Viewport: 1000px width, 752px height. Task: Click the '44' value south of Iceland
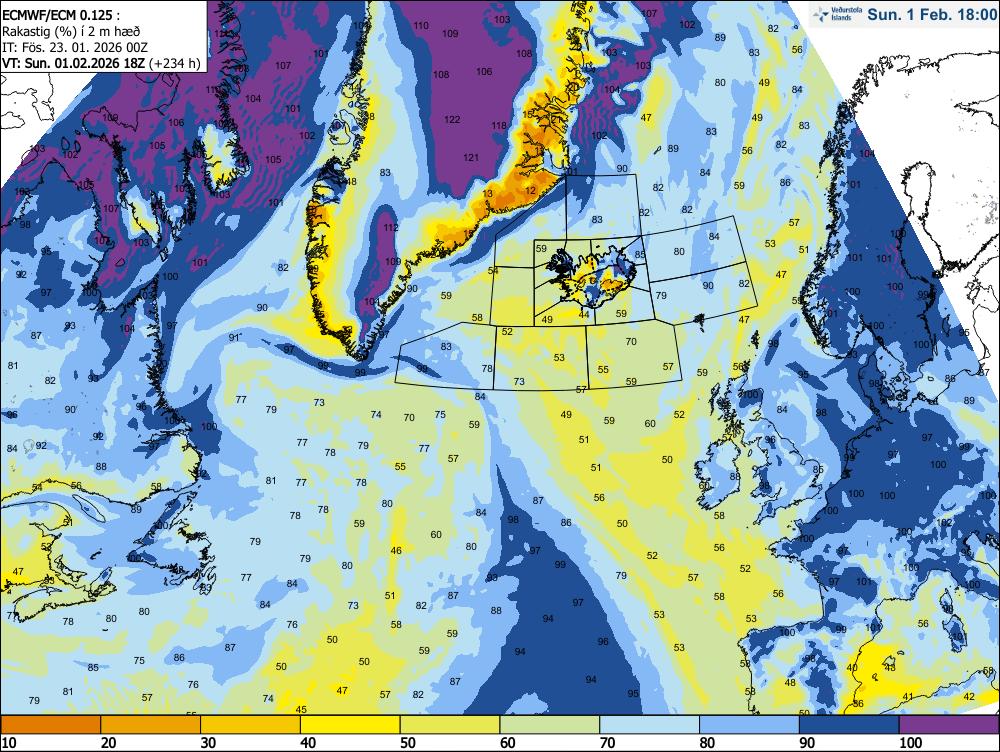coord(584,314)
